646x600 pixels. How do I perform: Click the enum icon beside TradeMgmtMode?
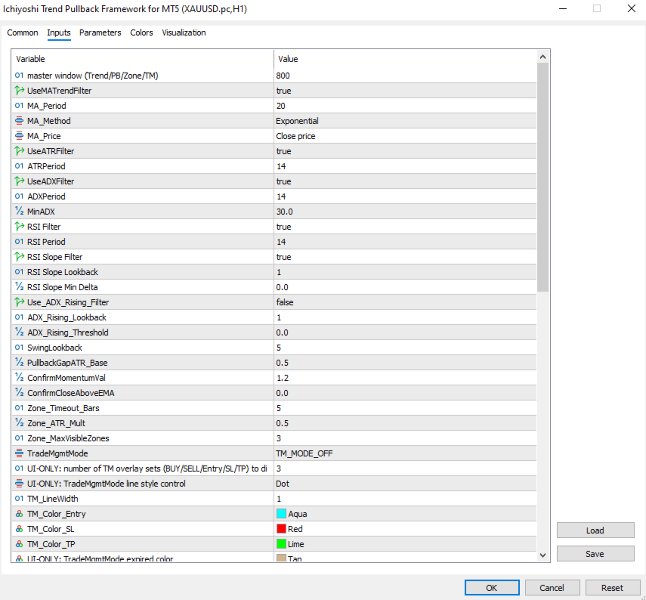coord(19,453)
